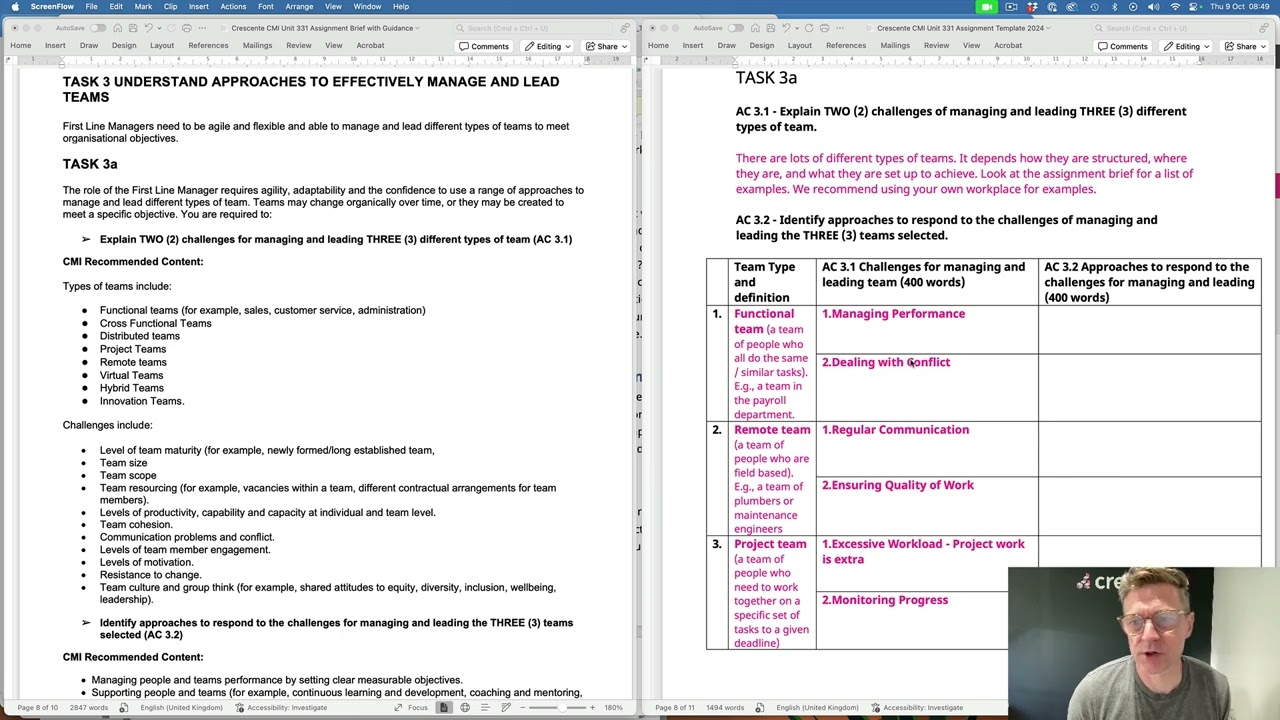Click Redo icon in right Template window
Image resolution: width=1280 pixels, height=720 pixels.
809,28
